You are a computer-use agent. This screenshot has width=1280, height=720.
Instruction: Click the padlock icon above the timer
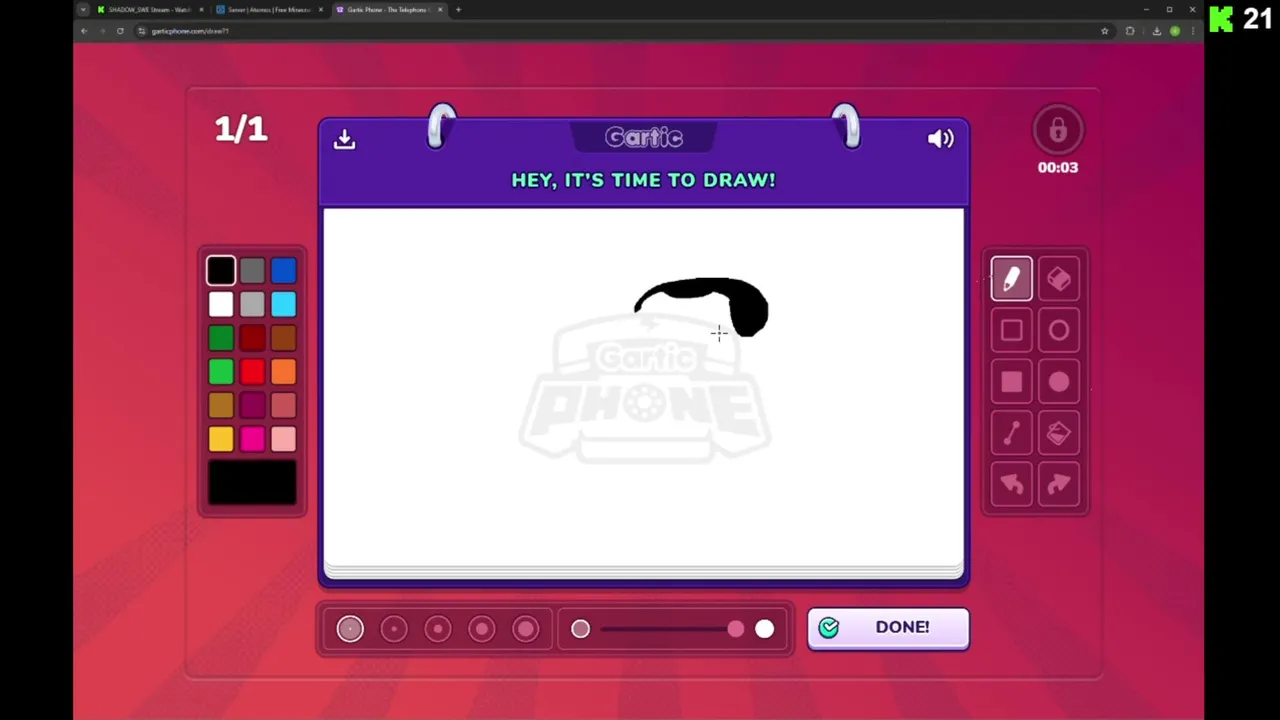pyautogui.click(x=1058, y=131)
